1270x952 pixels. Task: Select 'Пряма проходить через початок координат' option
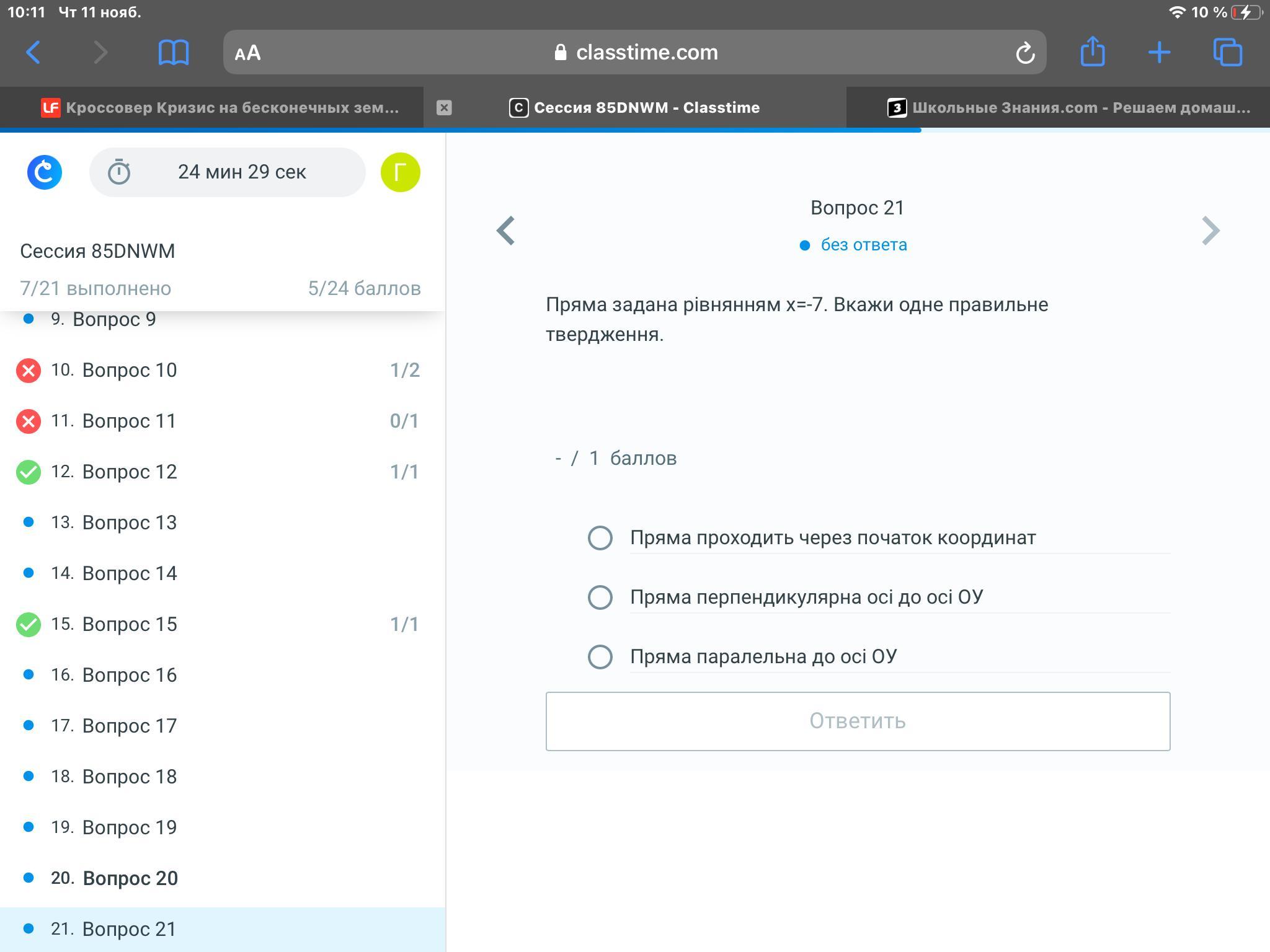[600, 538]
